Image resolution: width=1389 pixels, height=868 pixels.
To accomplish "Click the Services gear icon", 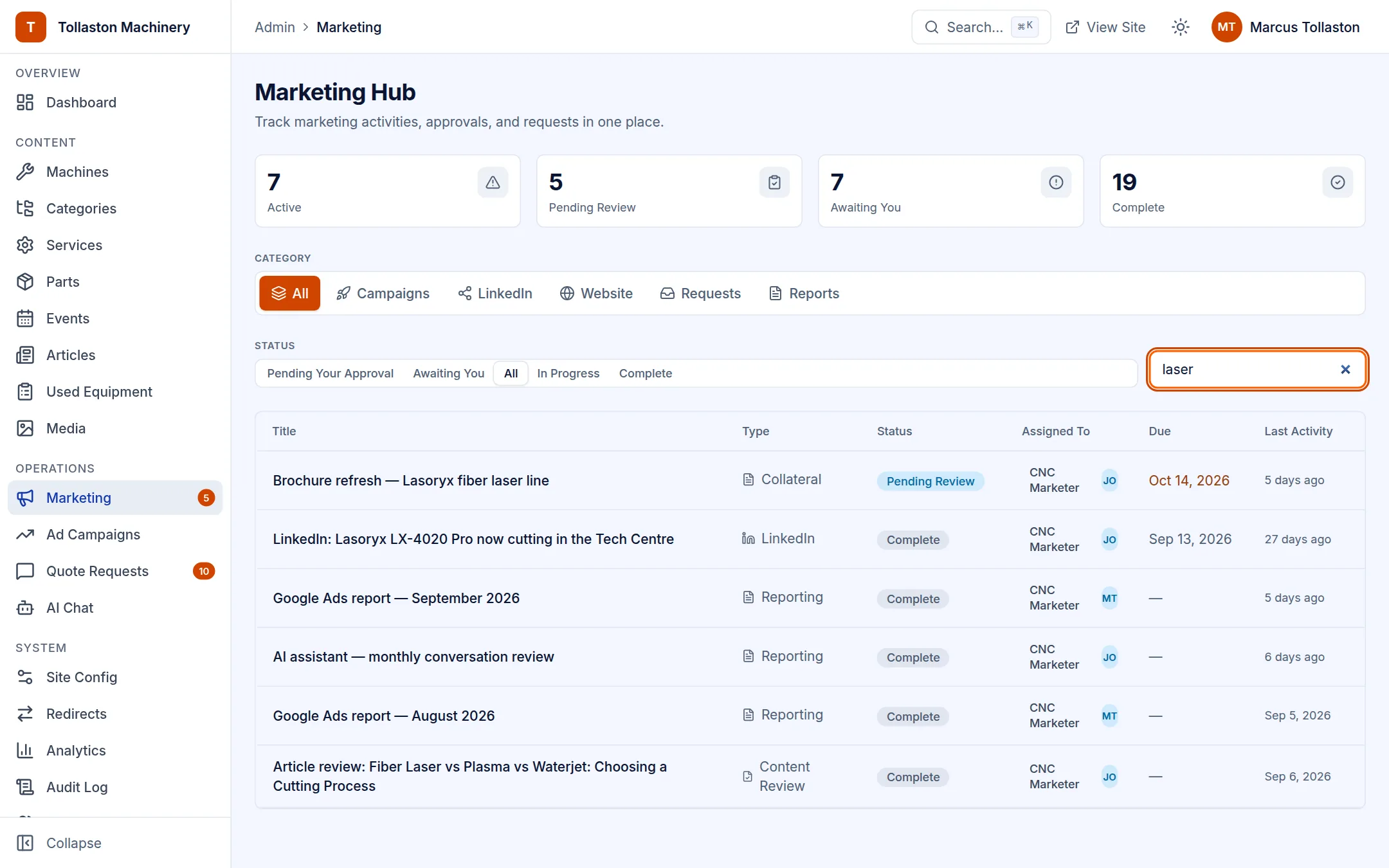I will click(25, 245).
